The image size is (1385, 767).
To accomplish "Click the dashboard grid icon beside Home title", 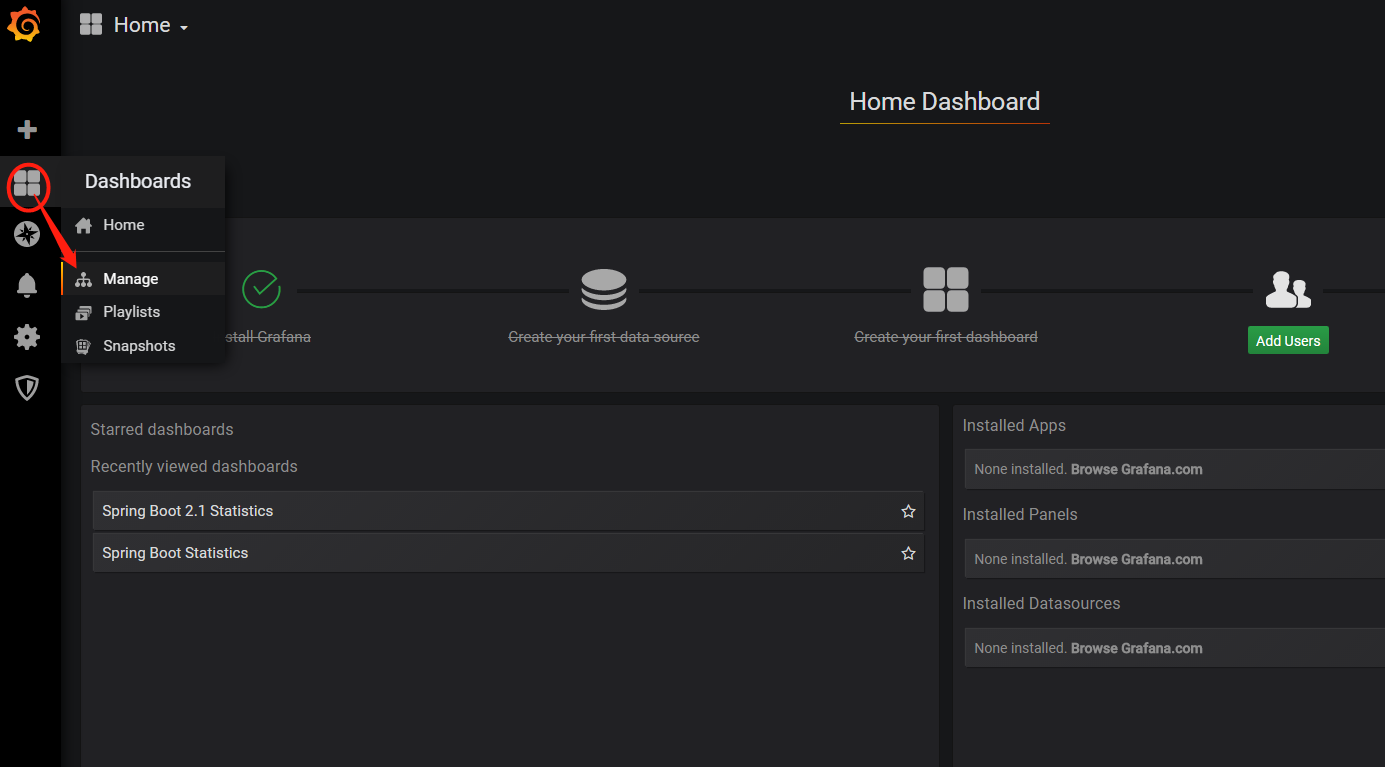I will pos(91,25).
